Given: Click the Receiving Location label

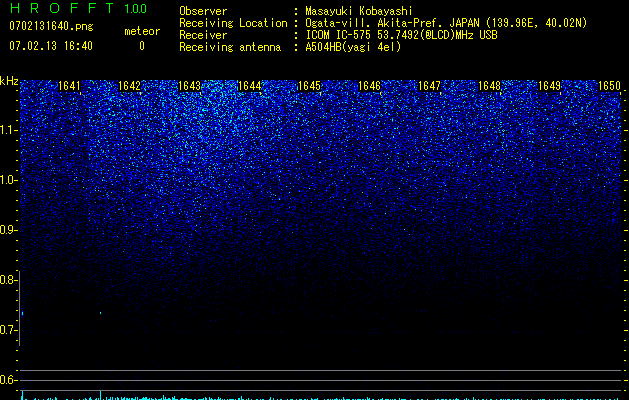Looking at the screenshot, I should 233,23.
